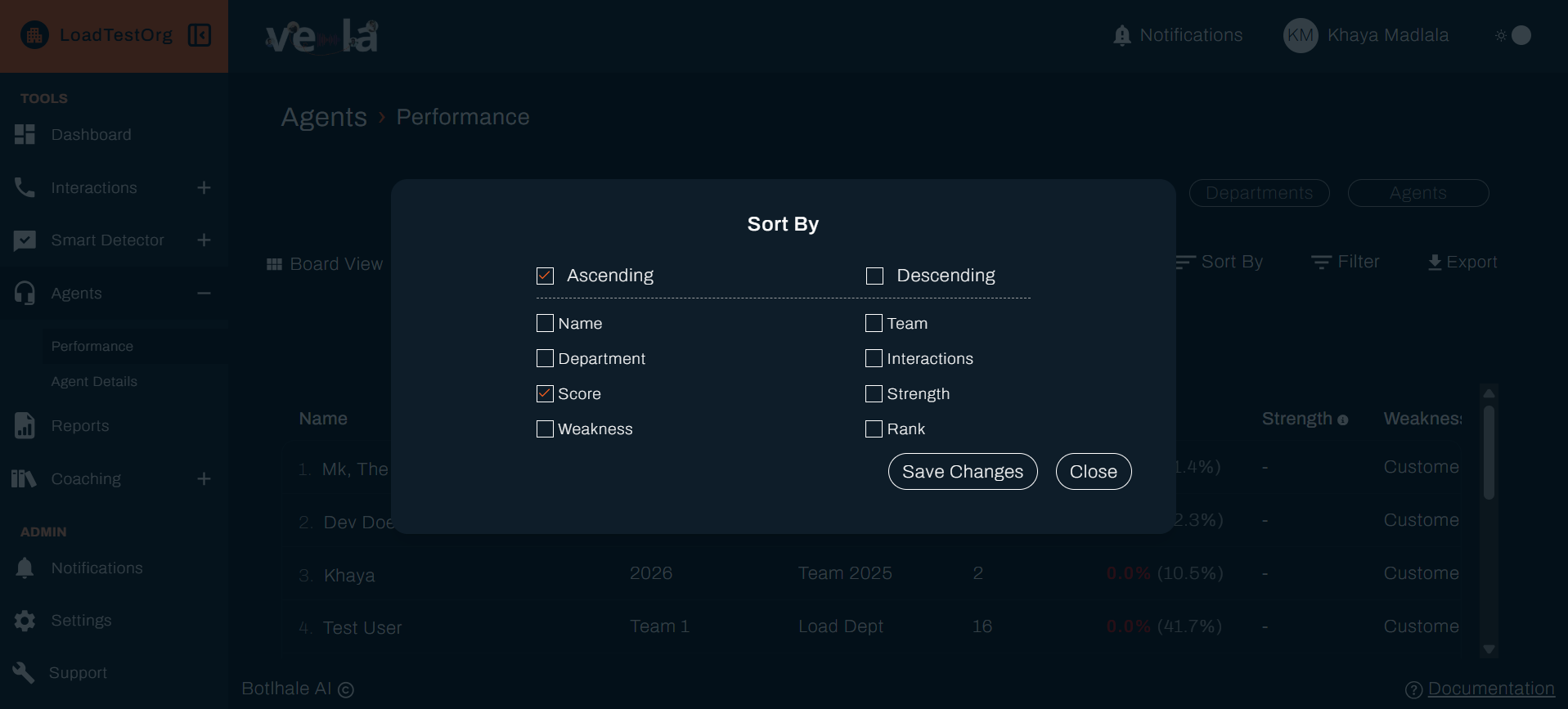Switch to the Departments tab
The width and height of the screenshot is (1568, 709).
[1259, 193]
